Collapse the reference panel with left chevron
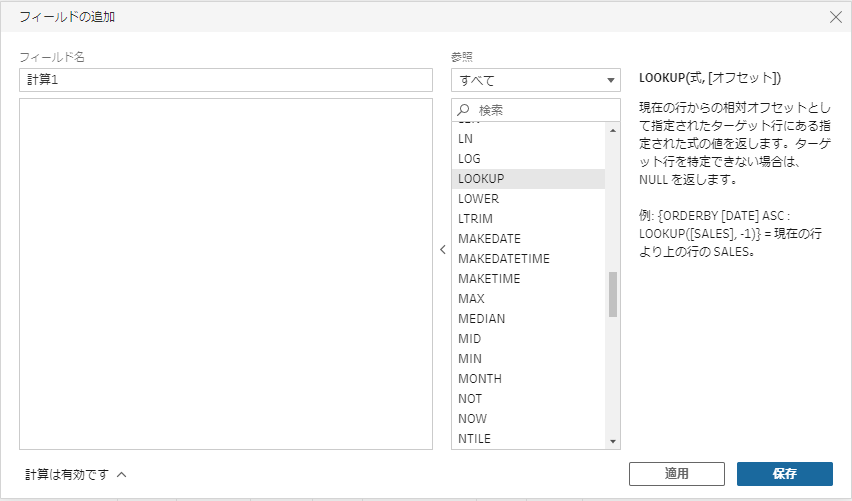The height and width of the screenshot is (501, 852). pos(443,249)
